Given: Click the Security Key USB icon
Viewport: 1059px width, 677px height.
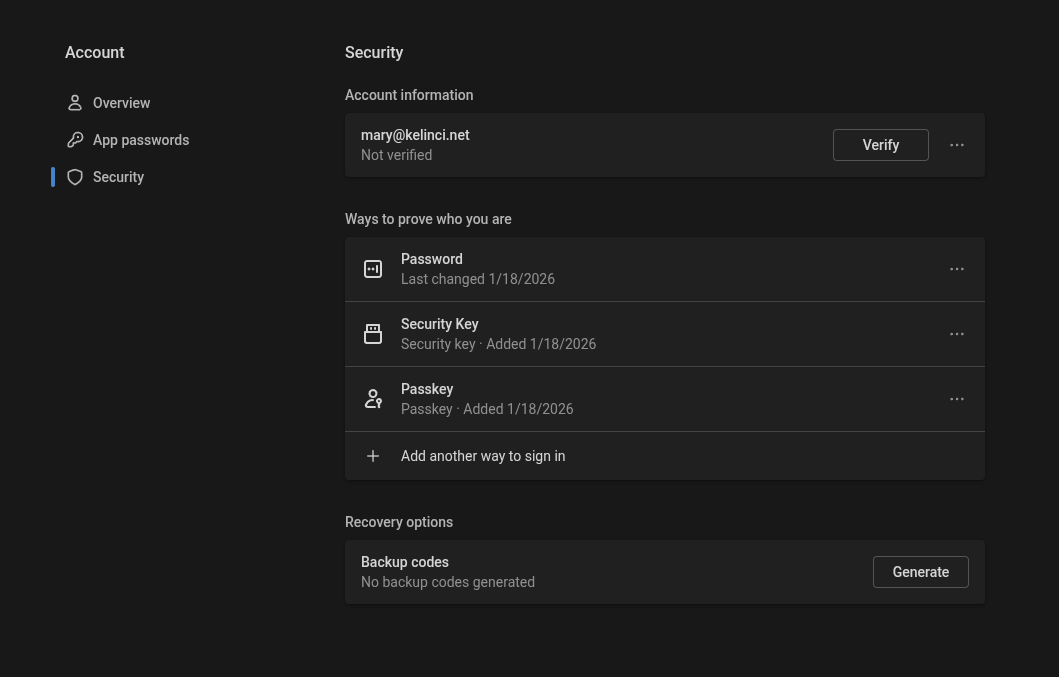Looking at the screenshot, I should [373, 334].
